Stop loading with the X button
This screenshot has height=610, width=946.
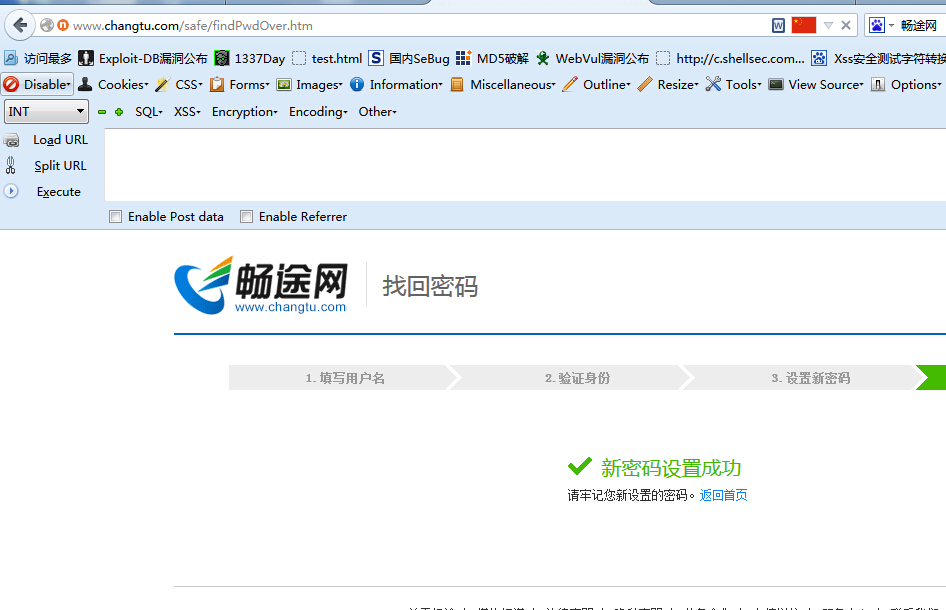pos(846,25)
